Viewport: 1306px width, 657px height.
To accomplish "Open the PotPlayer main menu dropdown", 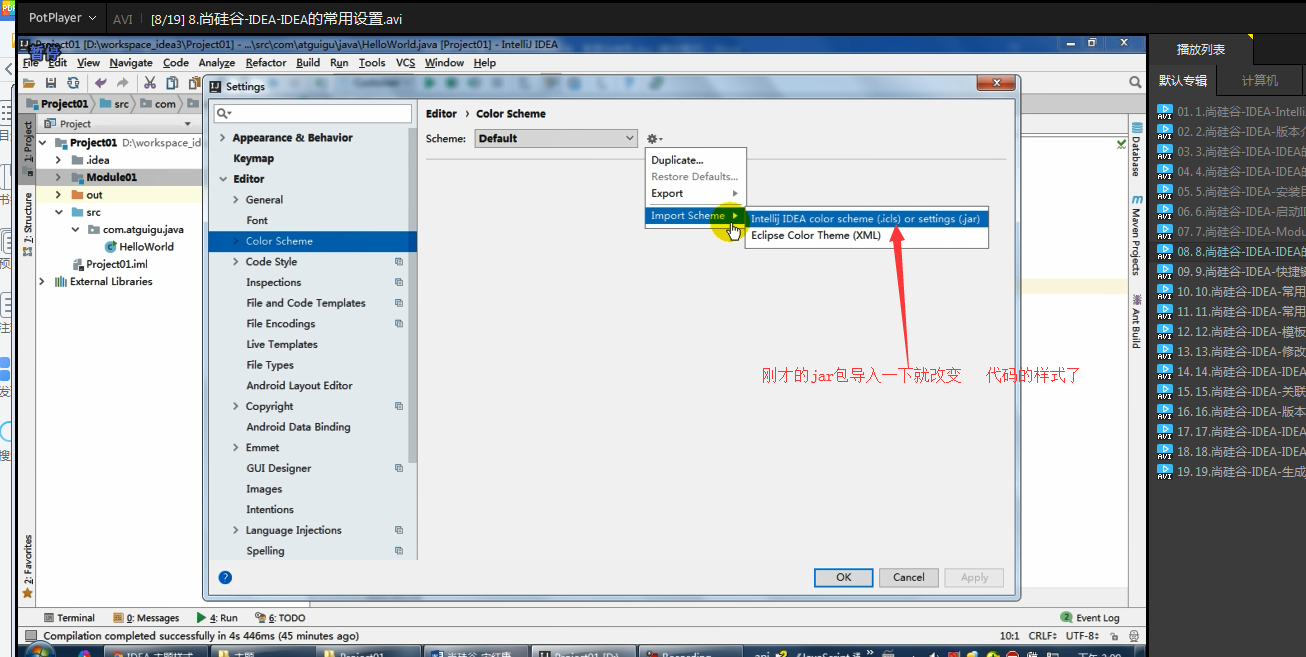I will pyautogui.click(x=62, y=18).
